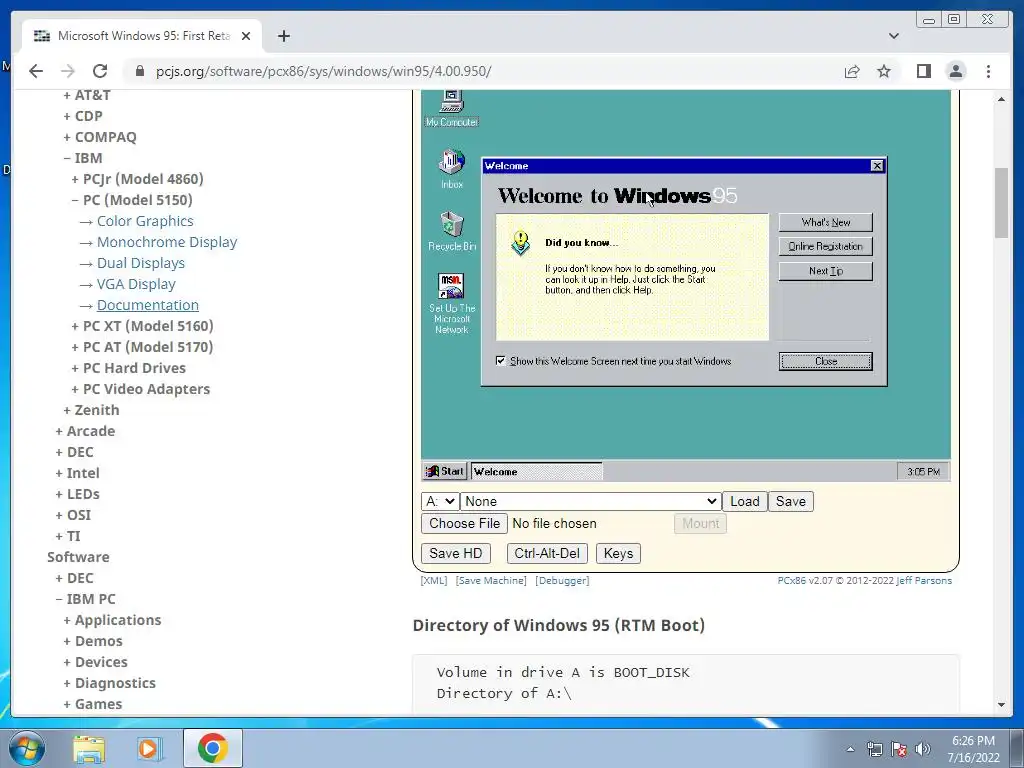Open the Chrome profile avatar
The image size is (1024, 768).
955,71
